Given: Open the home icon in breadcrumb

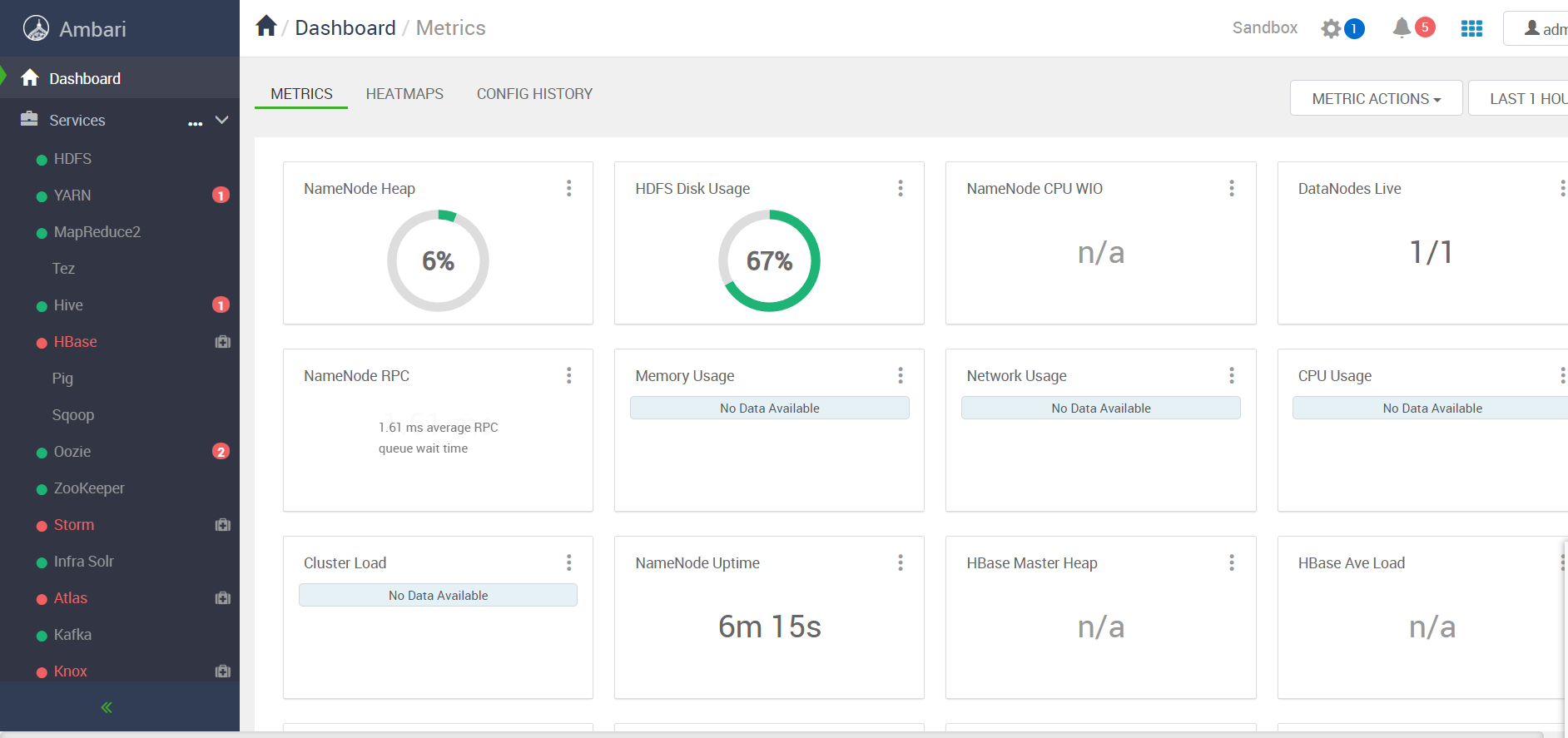Looking at the screenshot, I should 266,26.
